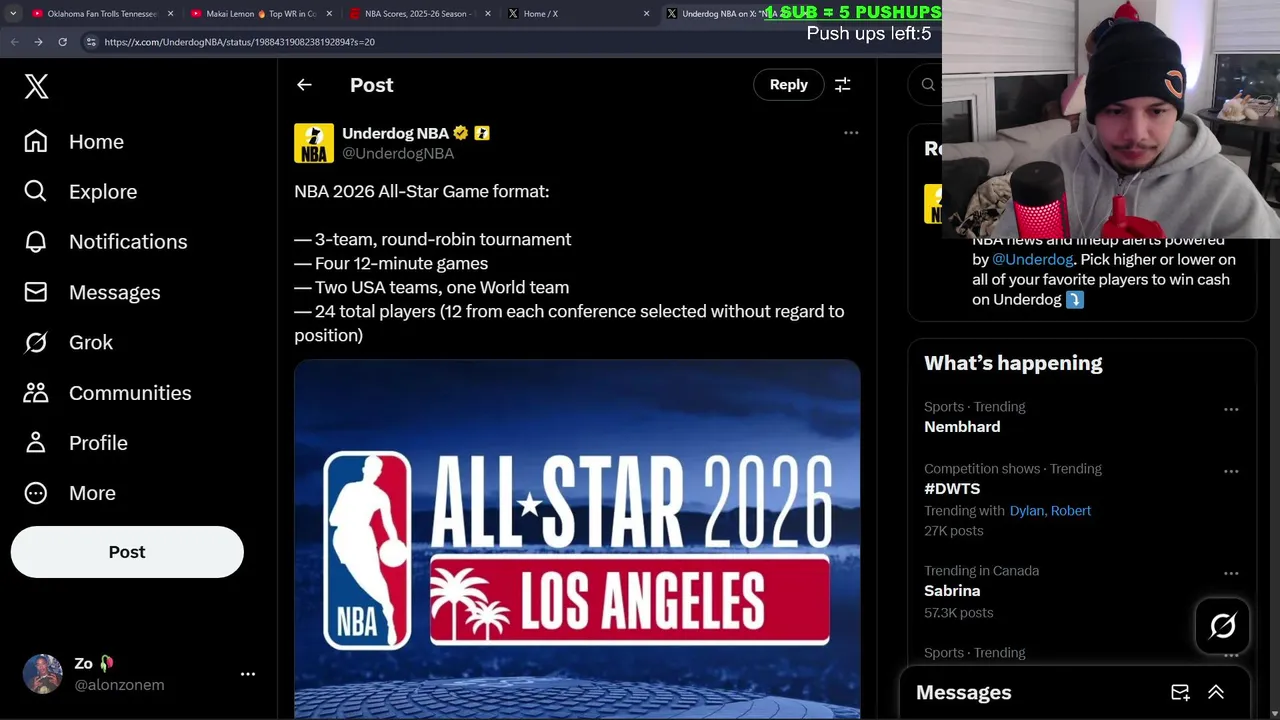Click the X logo in the sidebar
1280x720 pixels.
click(x=36, y=86)
